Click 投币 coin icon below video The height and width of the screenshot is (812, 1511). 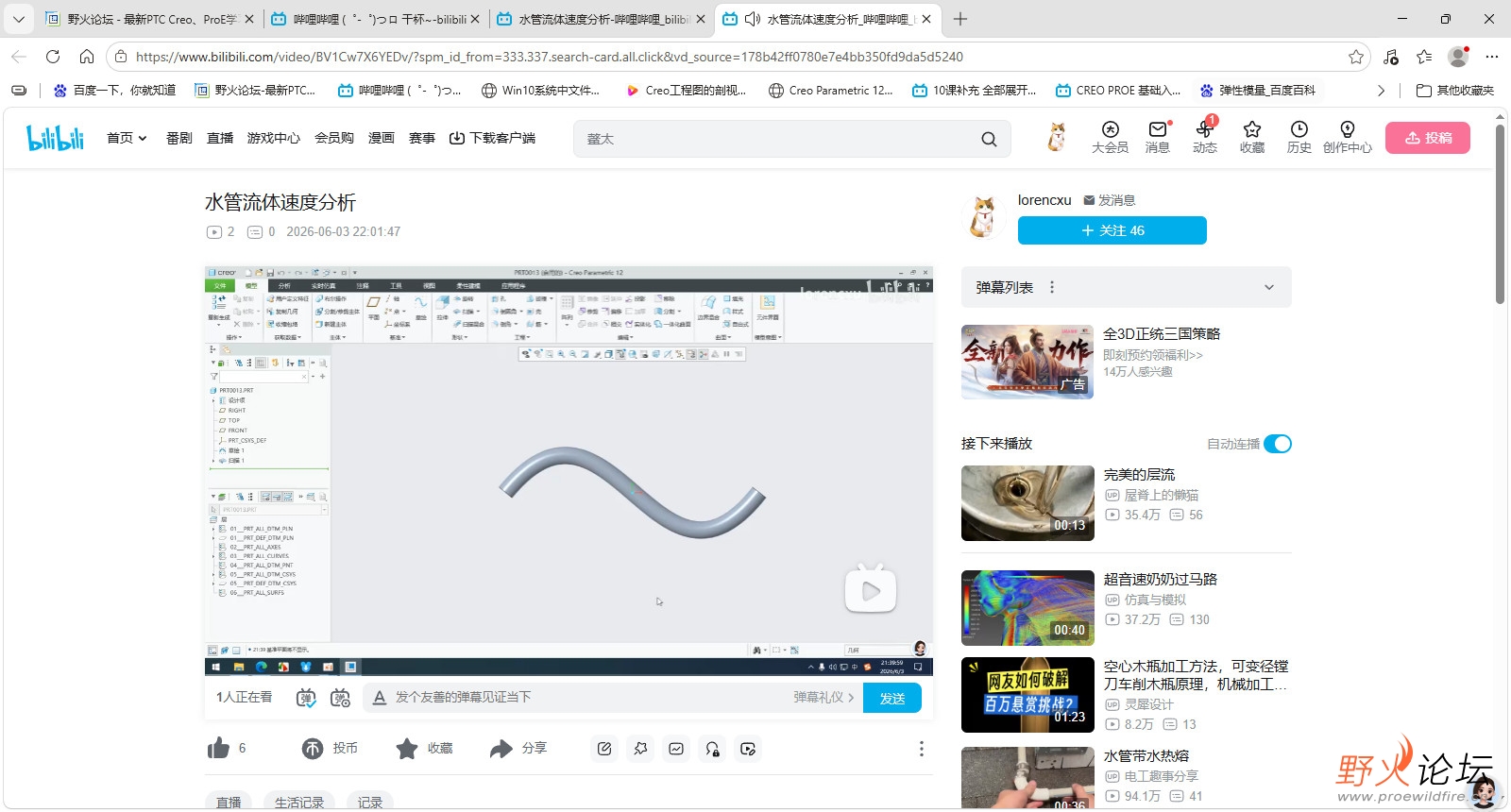tap(313, 749)
